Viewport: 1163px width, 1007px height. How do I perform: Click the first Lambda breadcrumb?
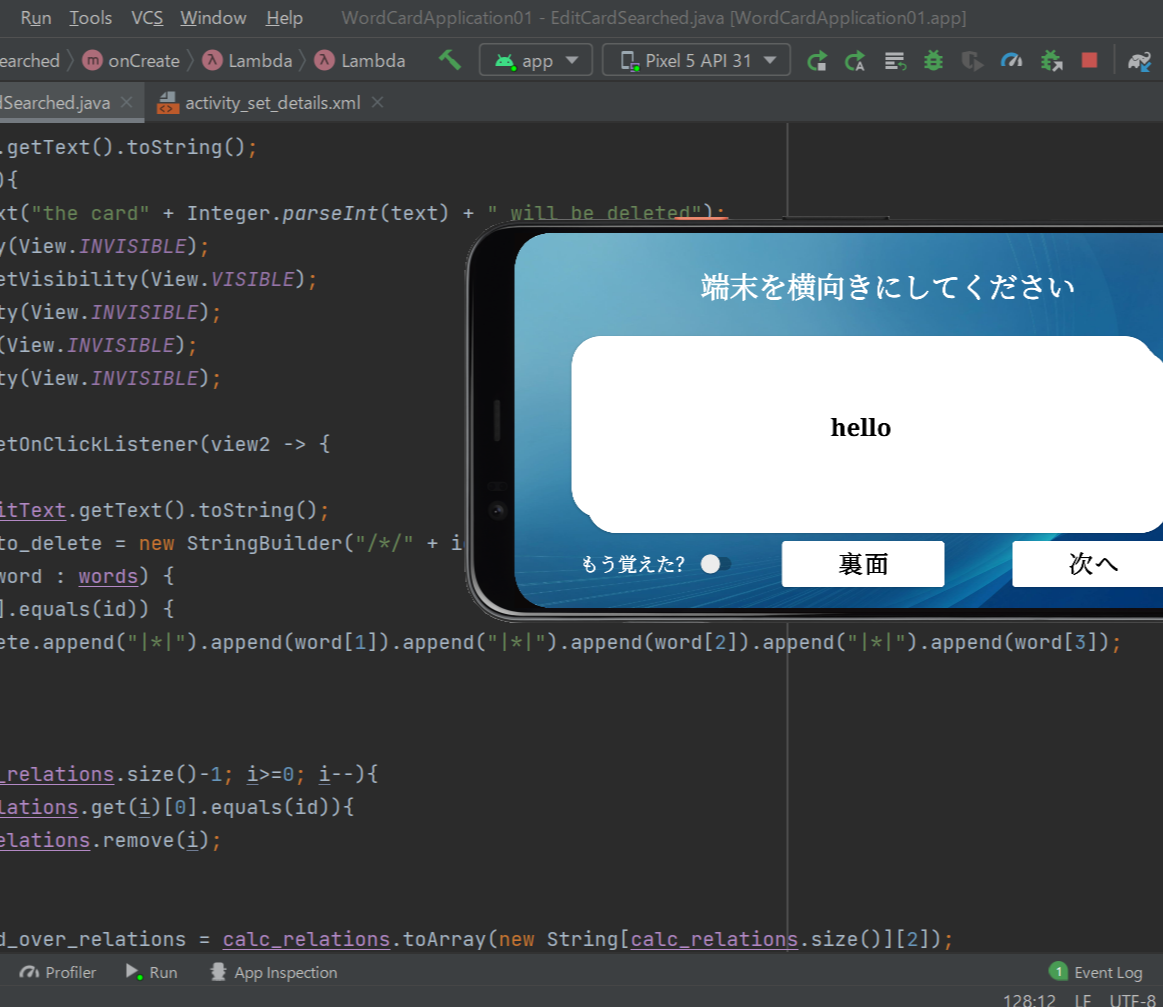[248, 61]
